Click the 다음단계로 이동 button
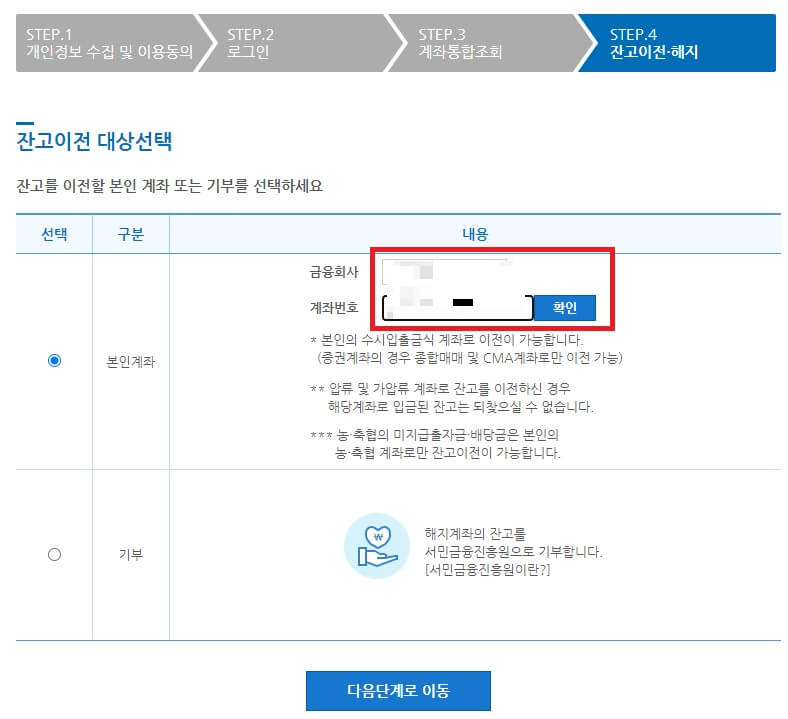The height and width of the screenshot is (719, 788). (x=398, y=690)
